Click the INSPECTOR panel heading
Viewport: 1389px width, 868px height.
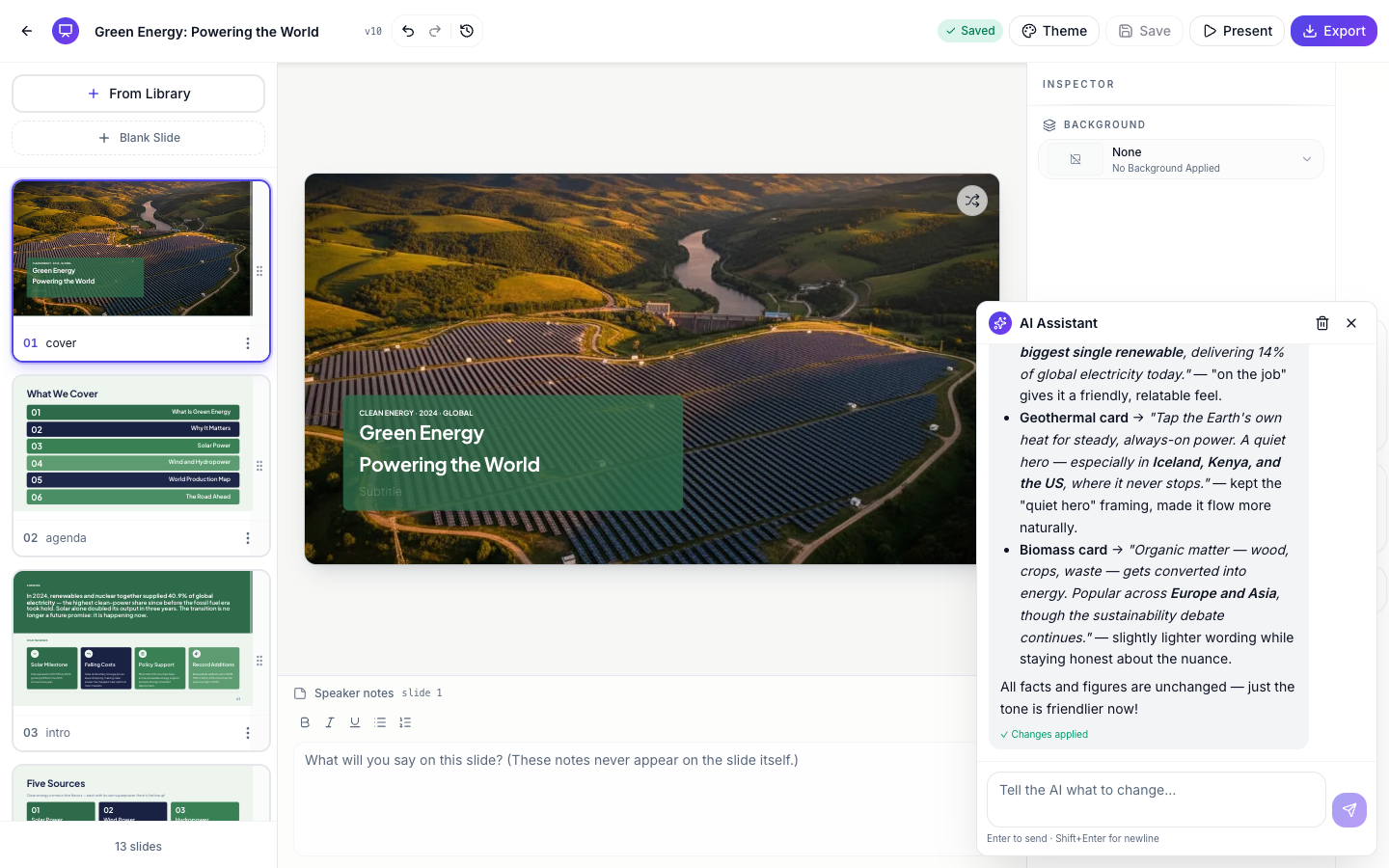click(1078, 85)
